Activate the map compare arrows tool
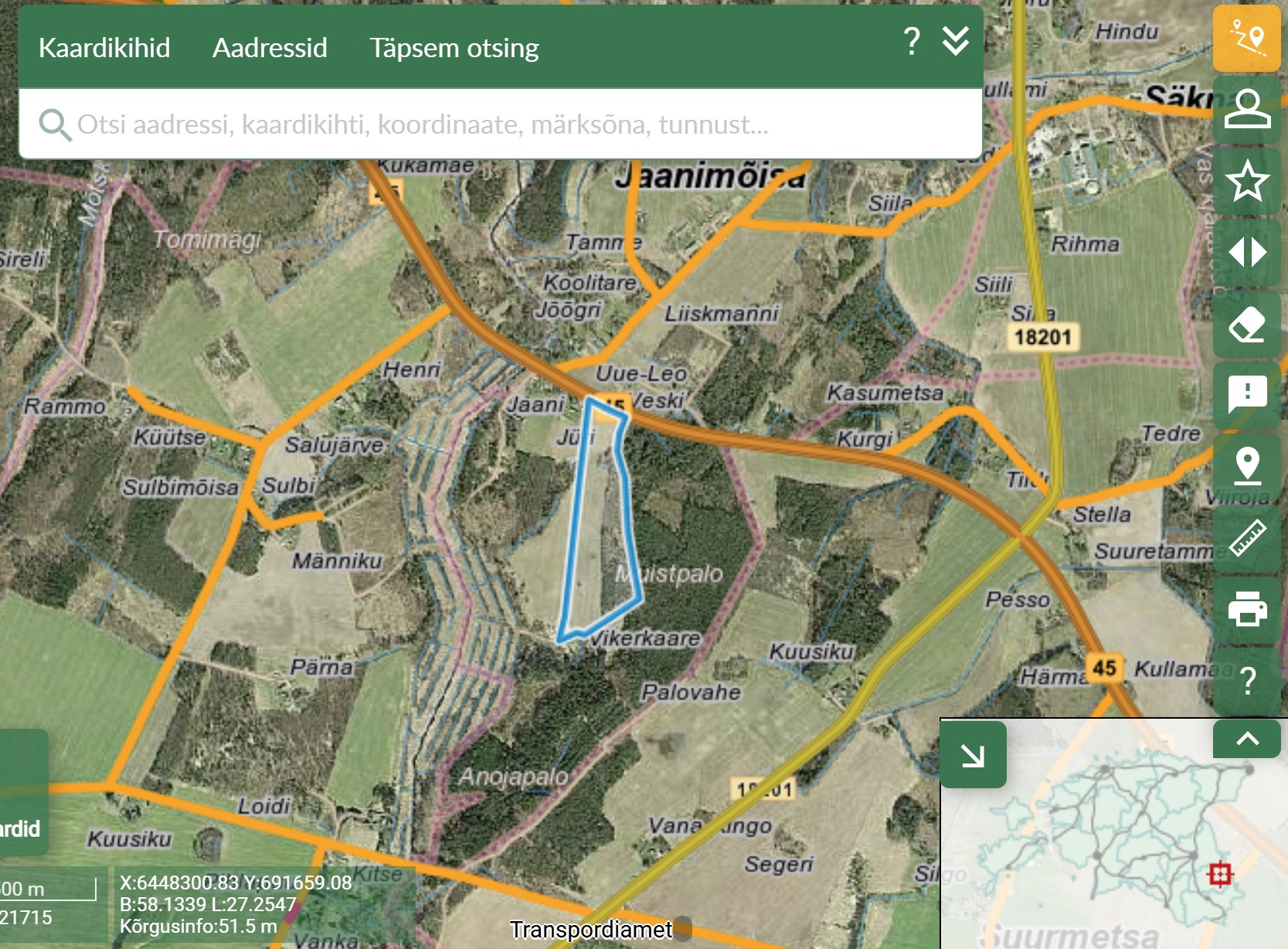The image size is (1288, 949). pyautogui.click(x=1247, y=252)
